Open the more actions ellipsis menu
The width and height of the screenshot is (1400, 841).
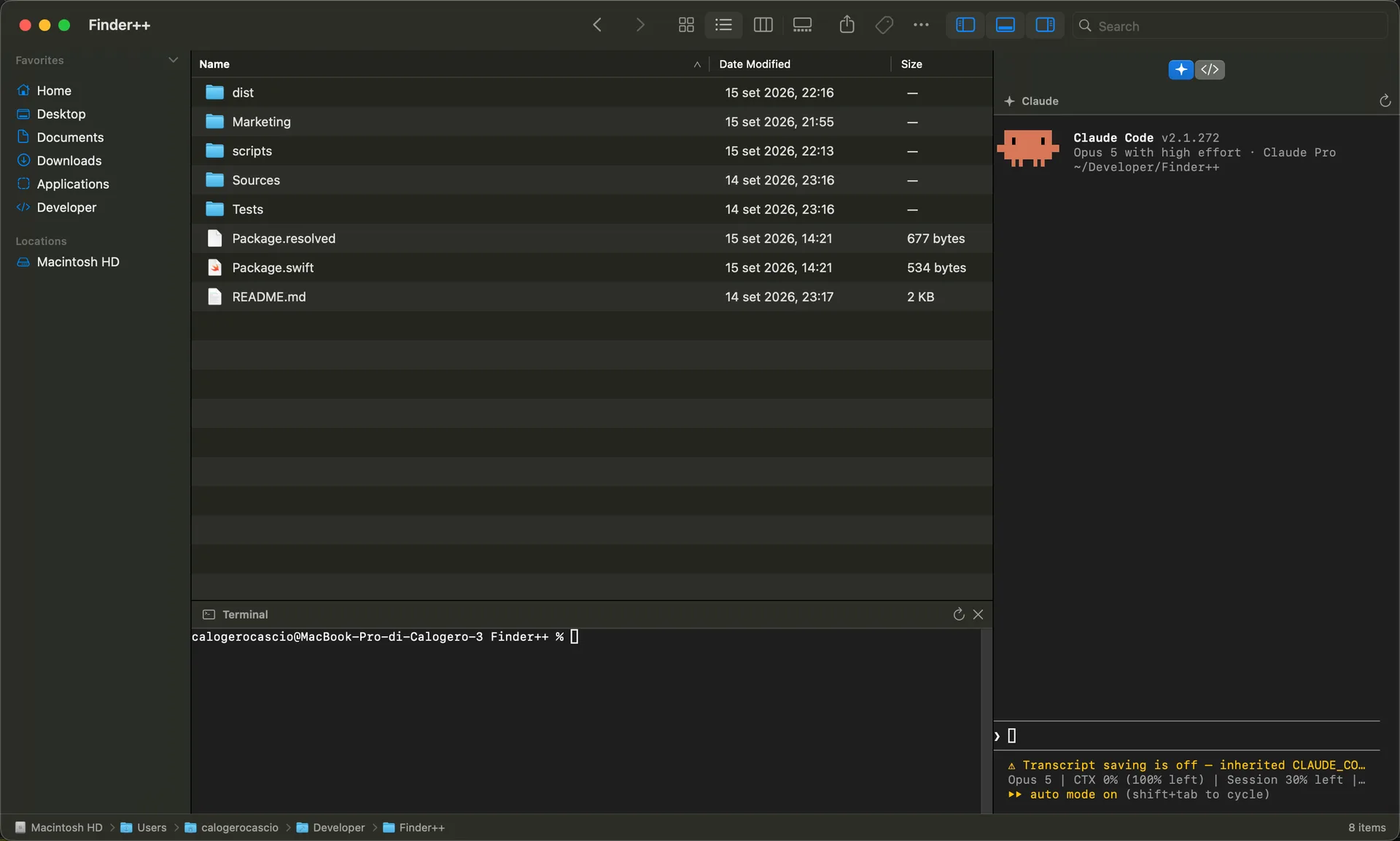tap(921, 25)
